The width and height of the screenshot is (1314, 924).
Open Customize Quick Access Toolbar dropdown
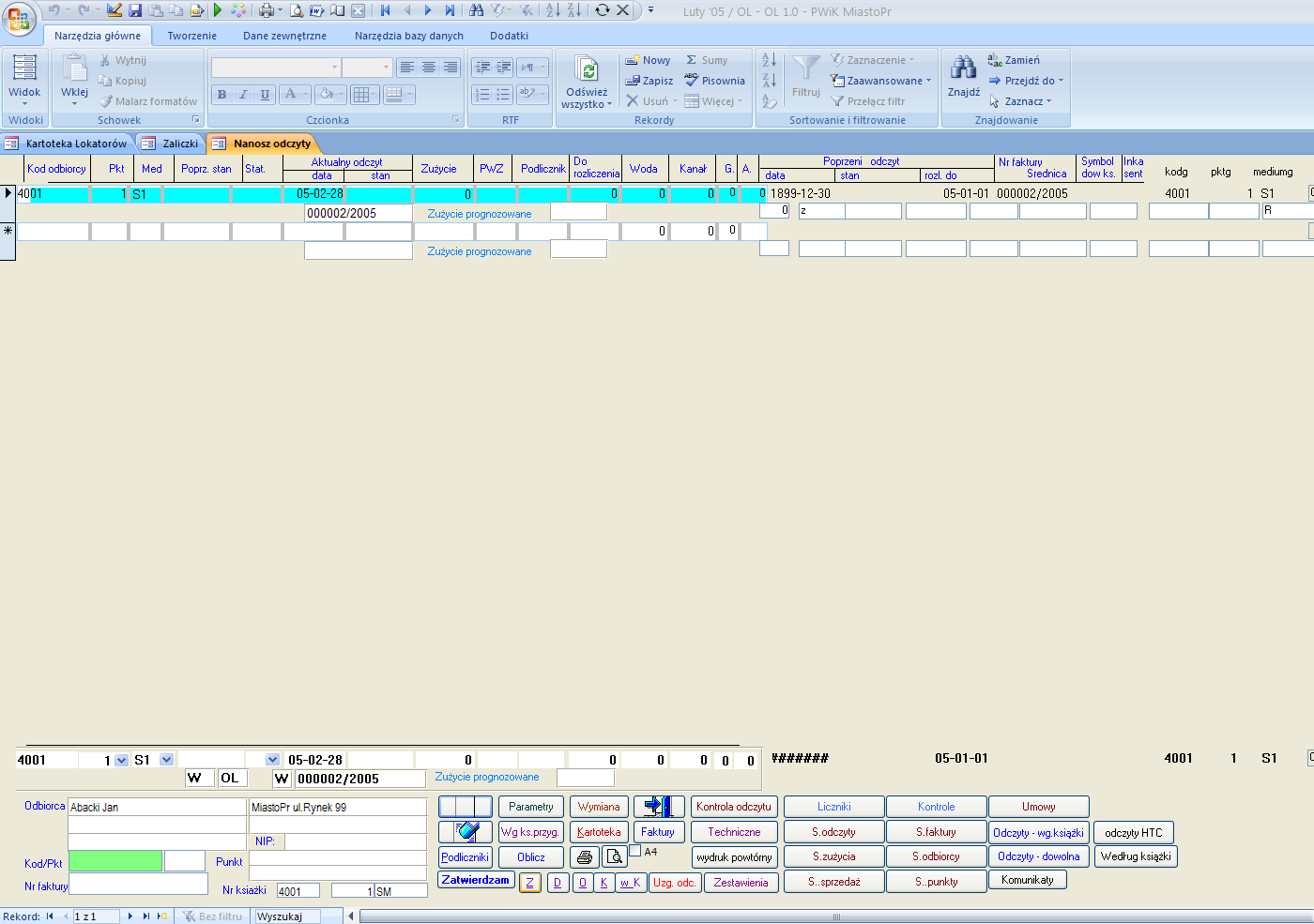click(x=650, y=10)
